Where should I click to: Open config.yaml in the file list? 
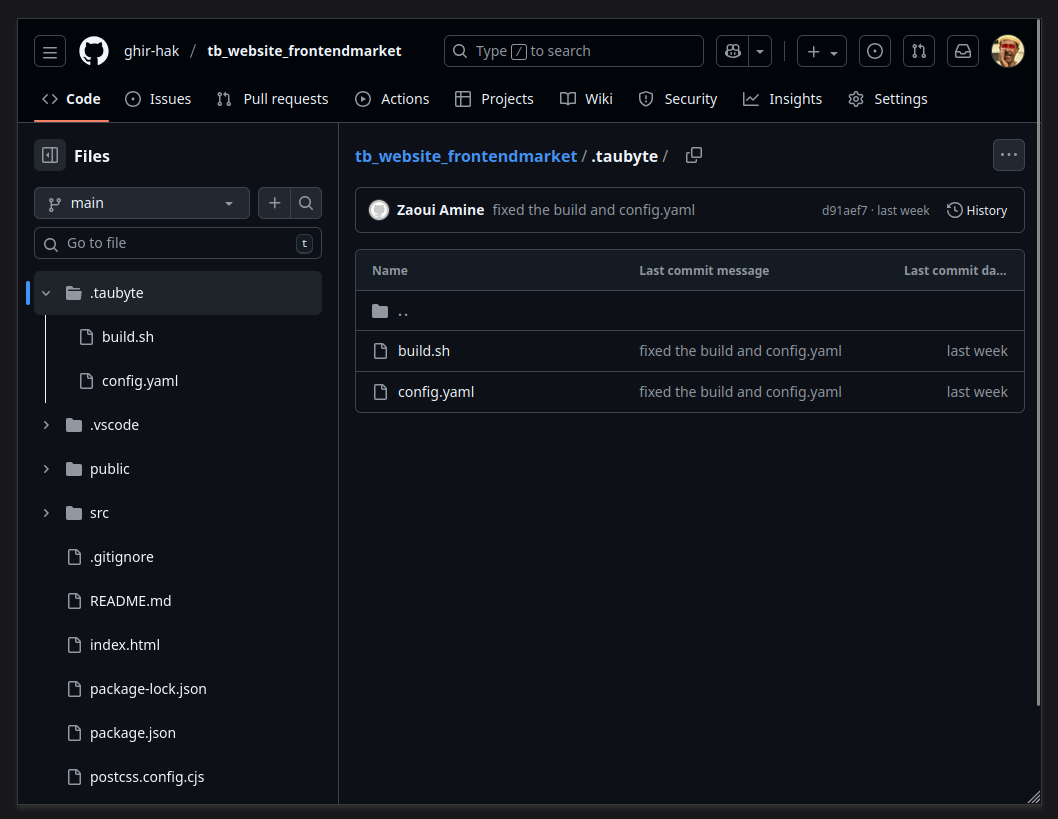pyautogui.click(x=436, y=392)
